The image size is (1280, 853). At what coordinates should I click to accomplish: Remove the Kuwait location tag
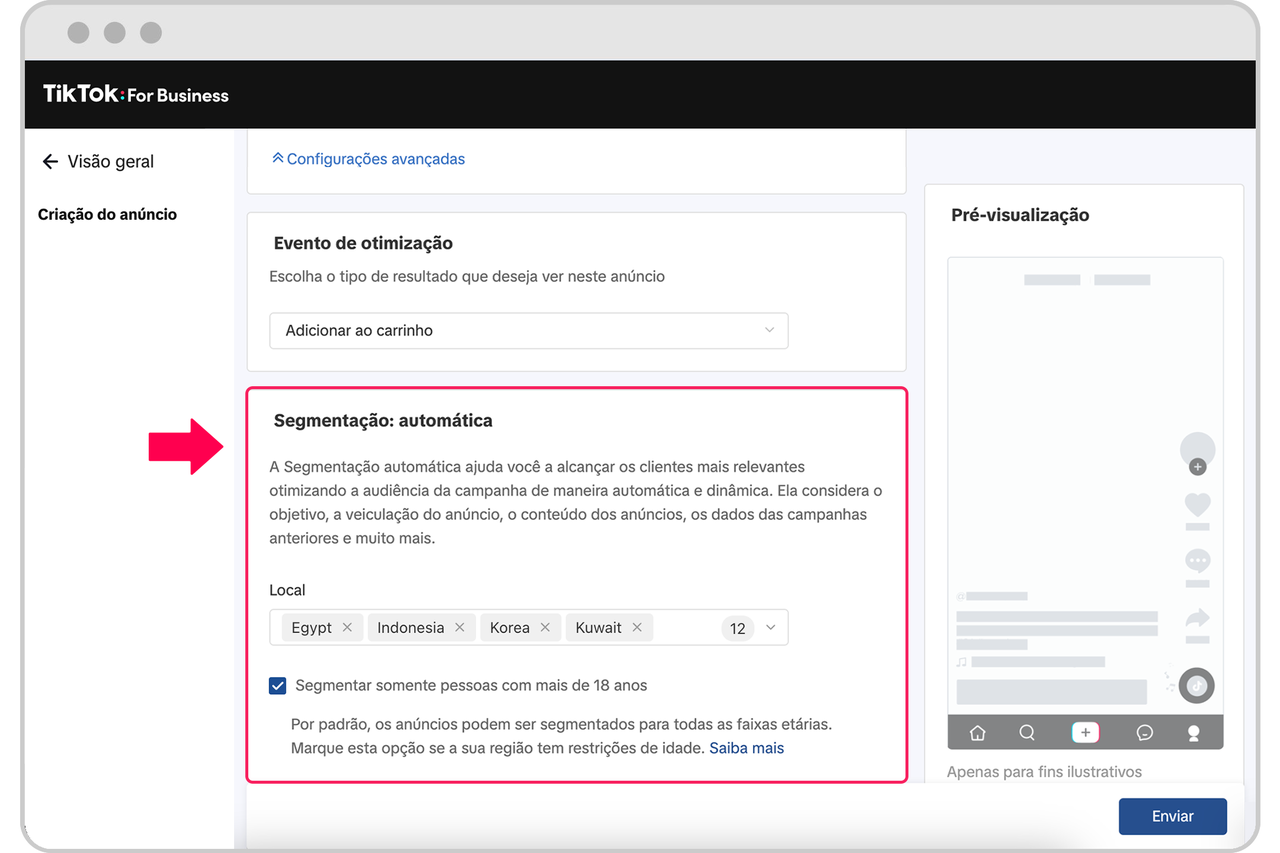pos(637,627)
